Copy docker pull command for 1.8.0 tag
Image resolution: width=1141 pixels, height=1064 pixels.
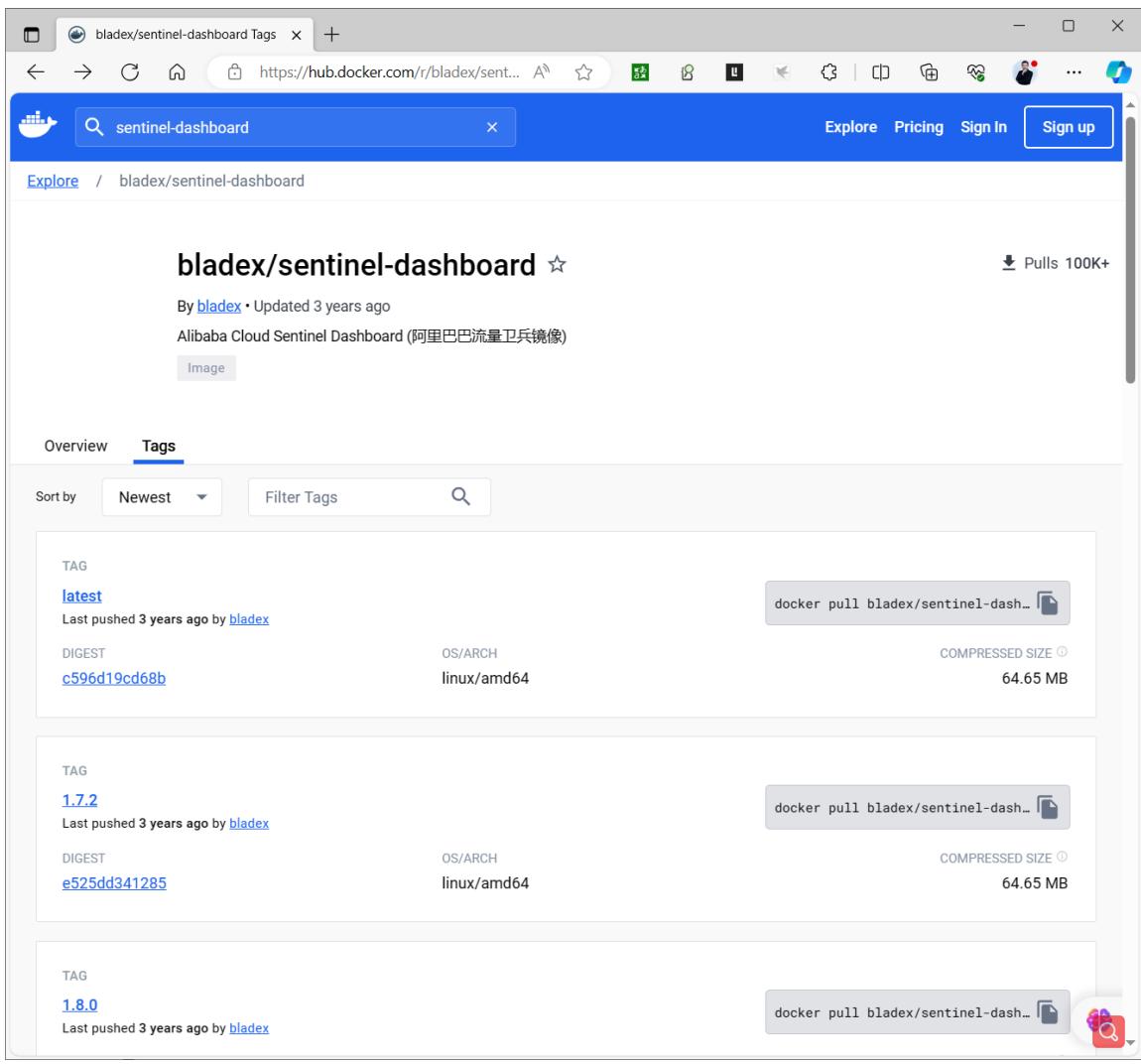[1048, 1012]
